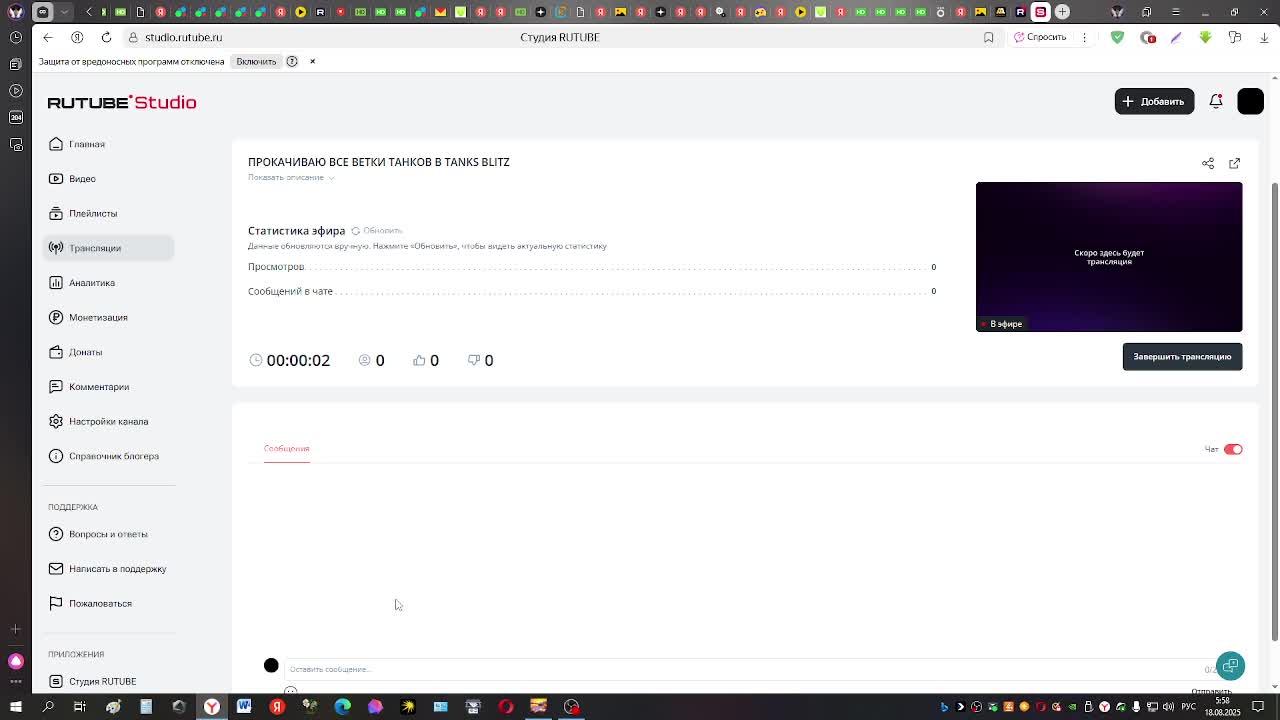Click the viewers count icon
1280x720 pixels.
[365, 360]
